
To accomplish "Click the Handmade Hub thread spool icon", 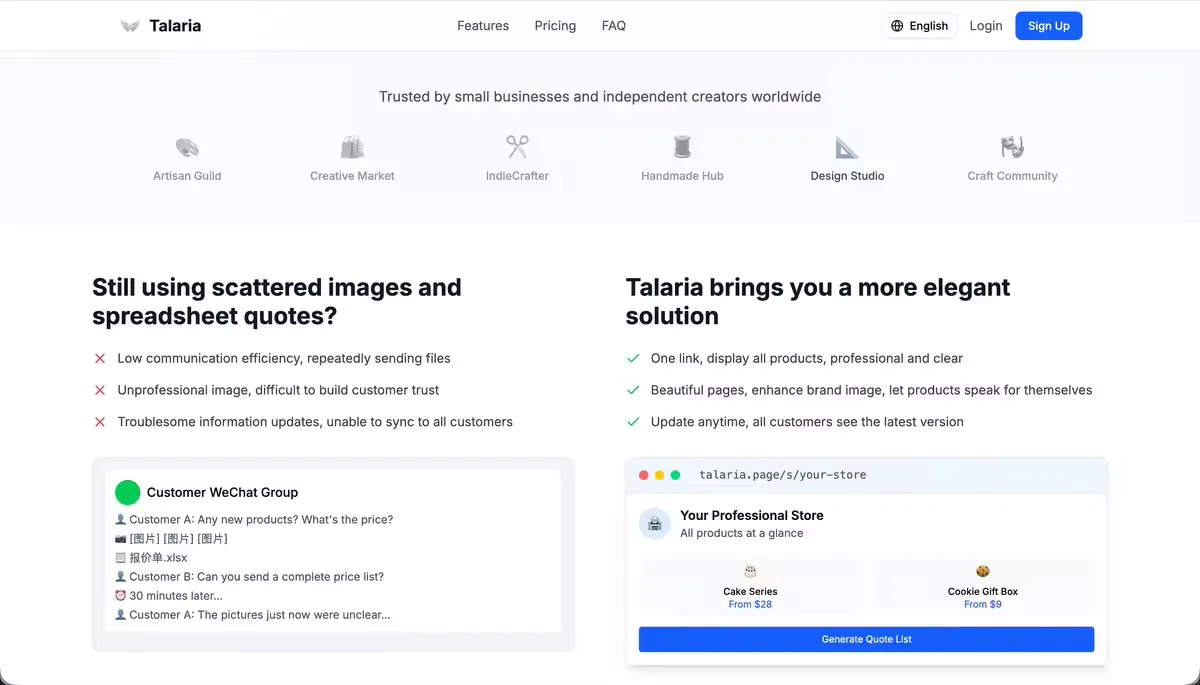I will pos(682,148).
